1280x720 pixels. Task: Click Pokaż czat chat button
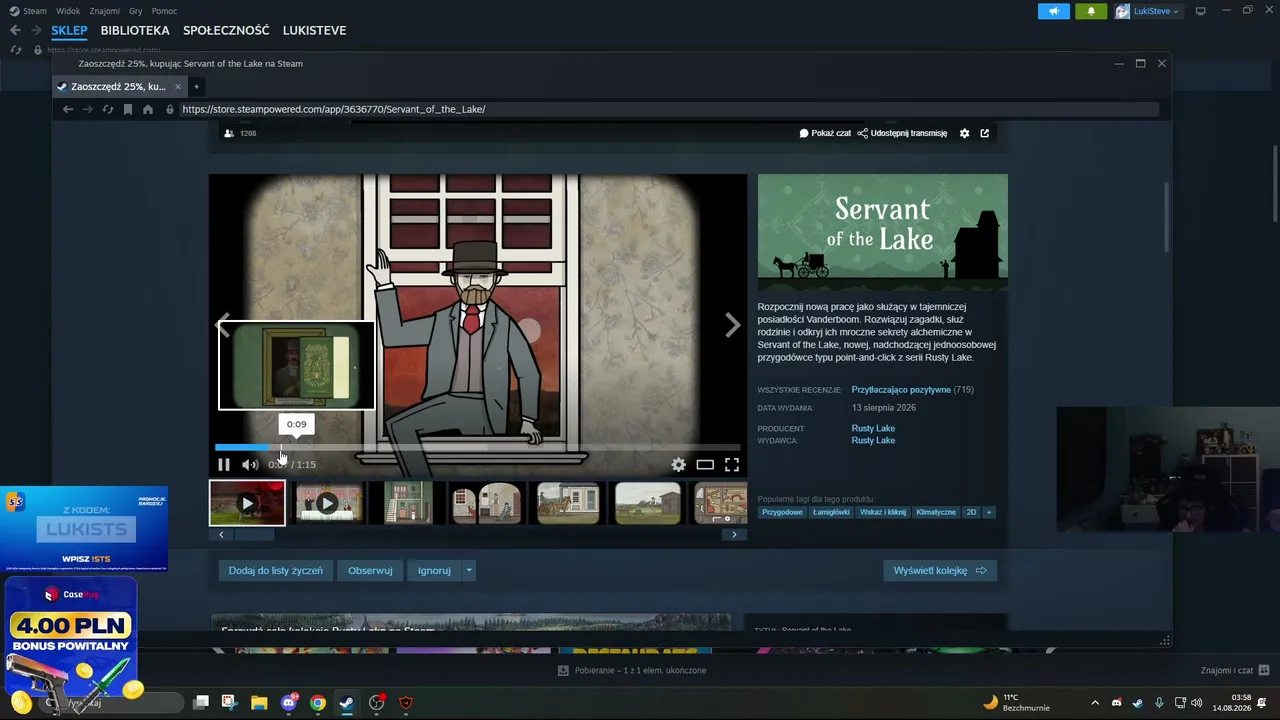[x=825, y=133]
